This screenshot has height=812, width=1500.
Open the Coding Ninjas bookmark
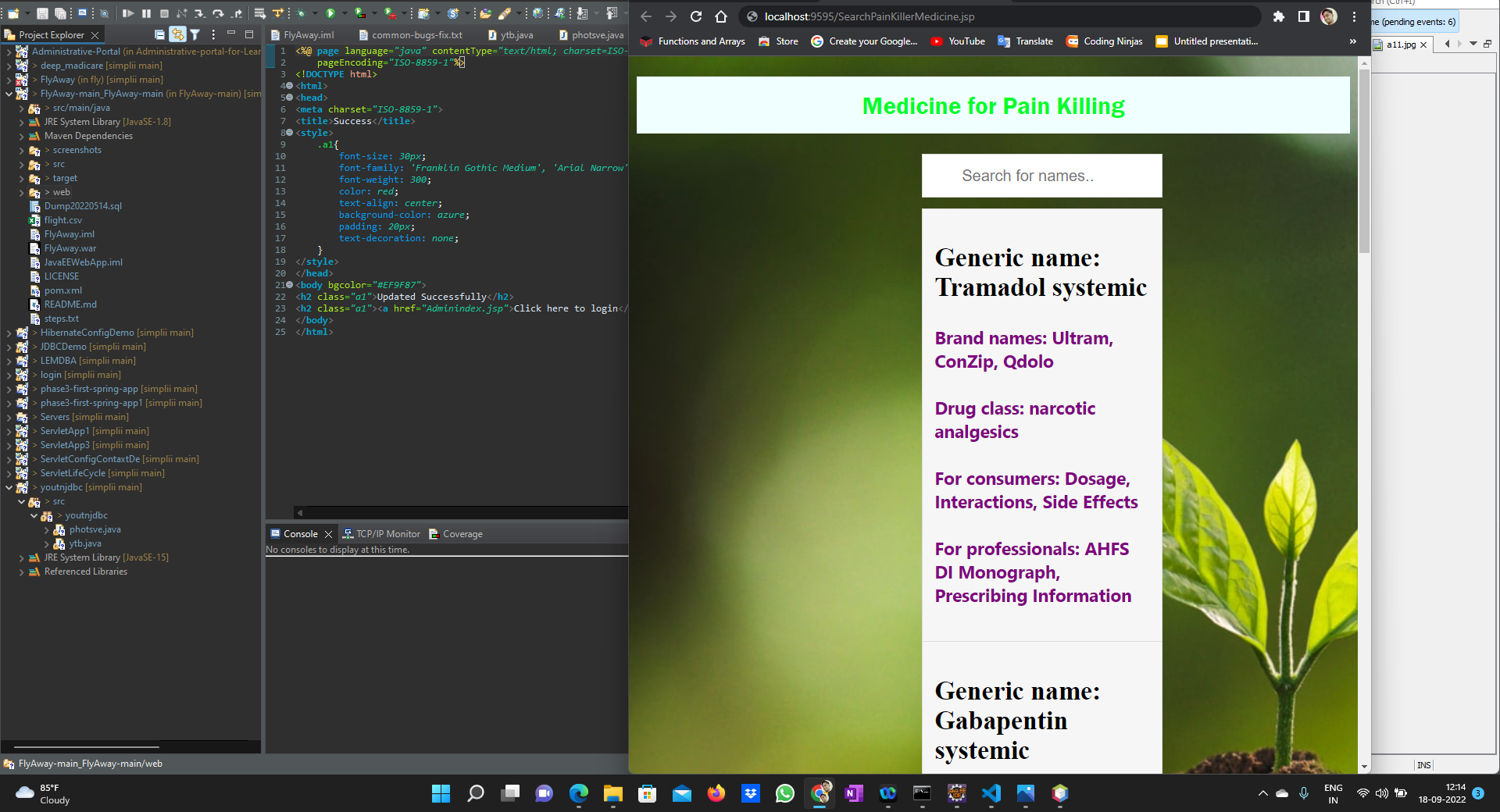(1104, 41)
